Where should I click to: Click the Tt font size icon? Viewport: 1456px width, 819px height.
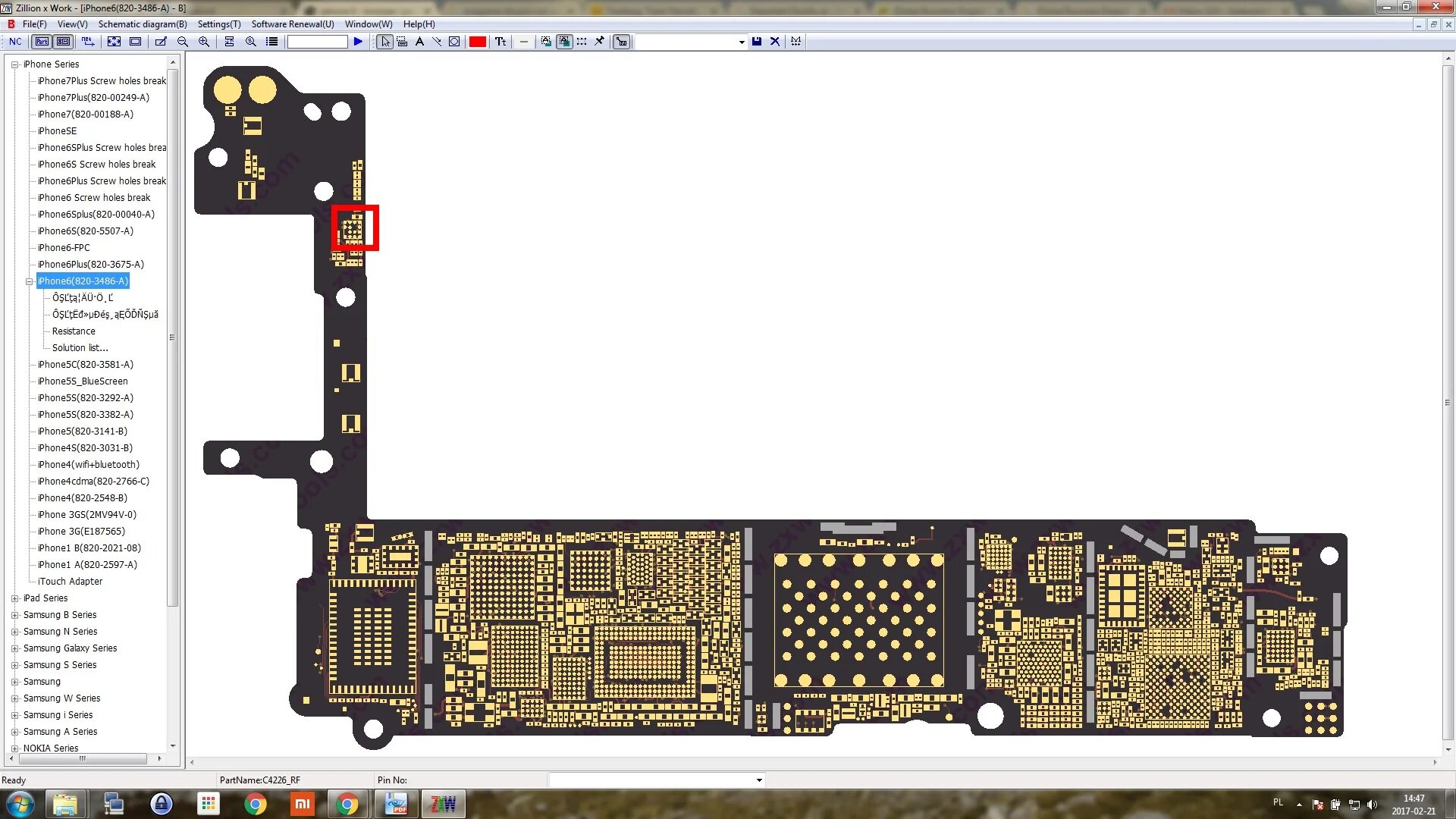(x=500, y=42)
